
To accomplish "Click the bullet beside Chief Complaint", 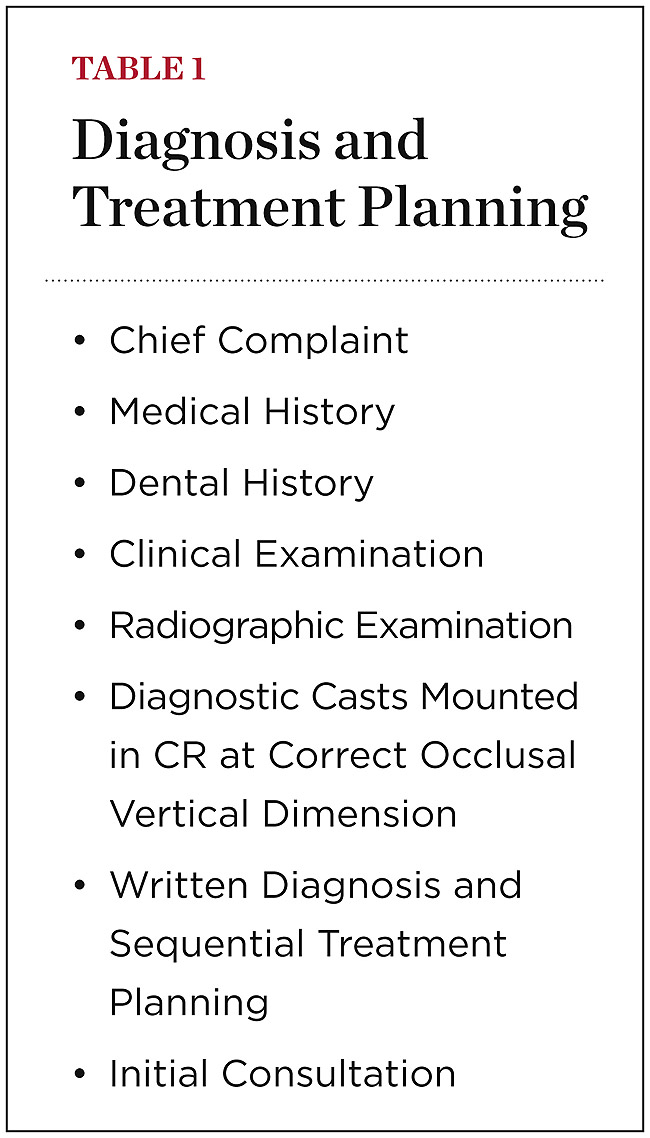I will coord(80,342).
